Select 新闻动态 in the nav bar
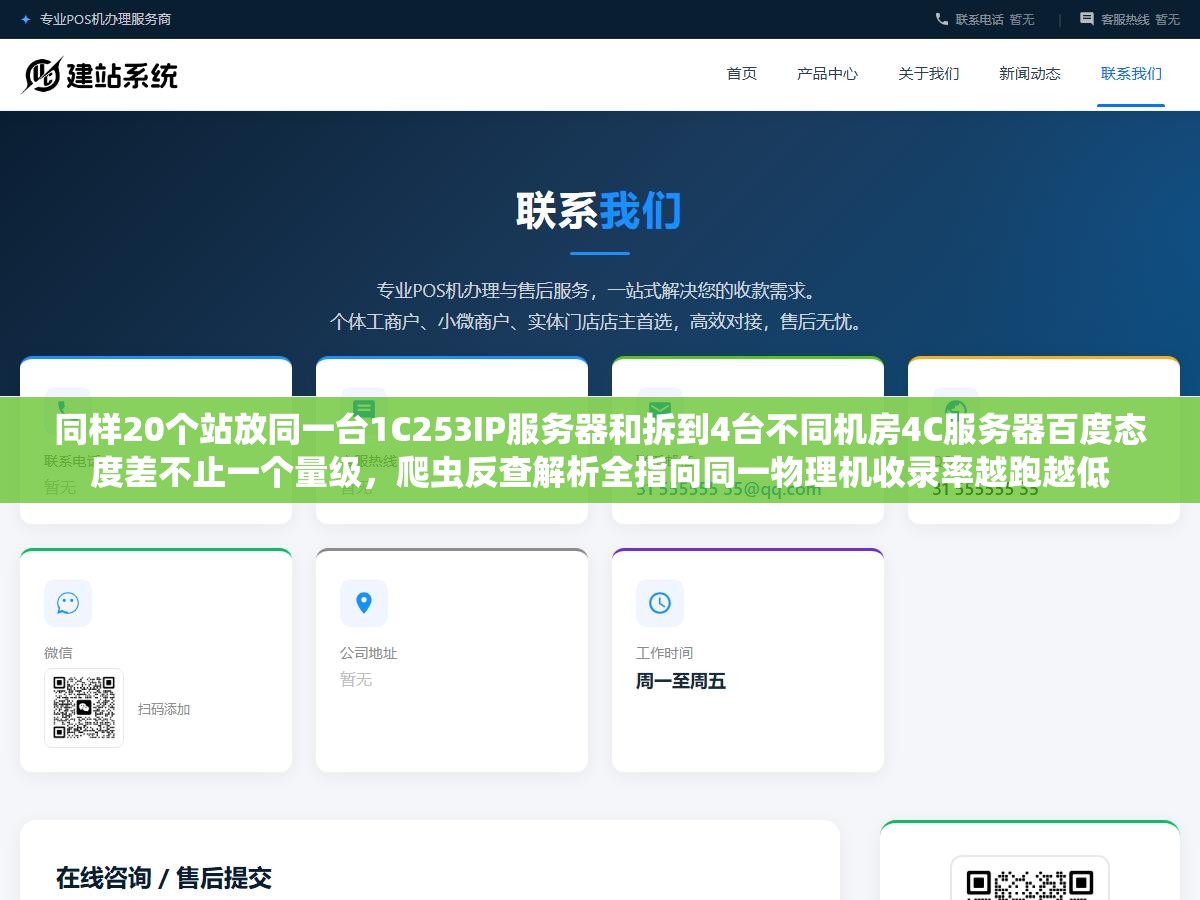The width and height of the screenshot is (1200, 900). [1030, 73]
